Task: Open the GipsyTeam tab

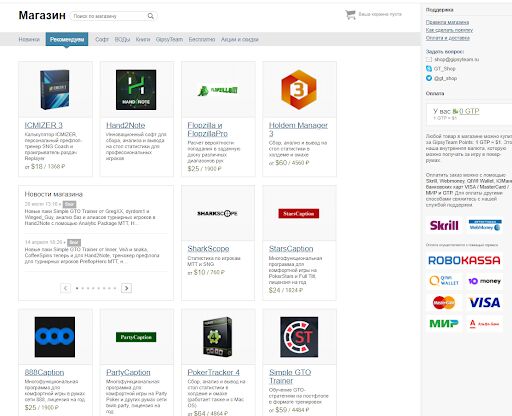Action: [x=169, y=39]
